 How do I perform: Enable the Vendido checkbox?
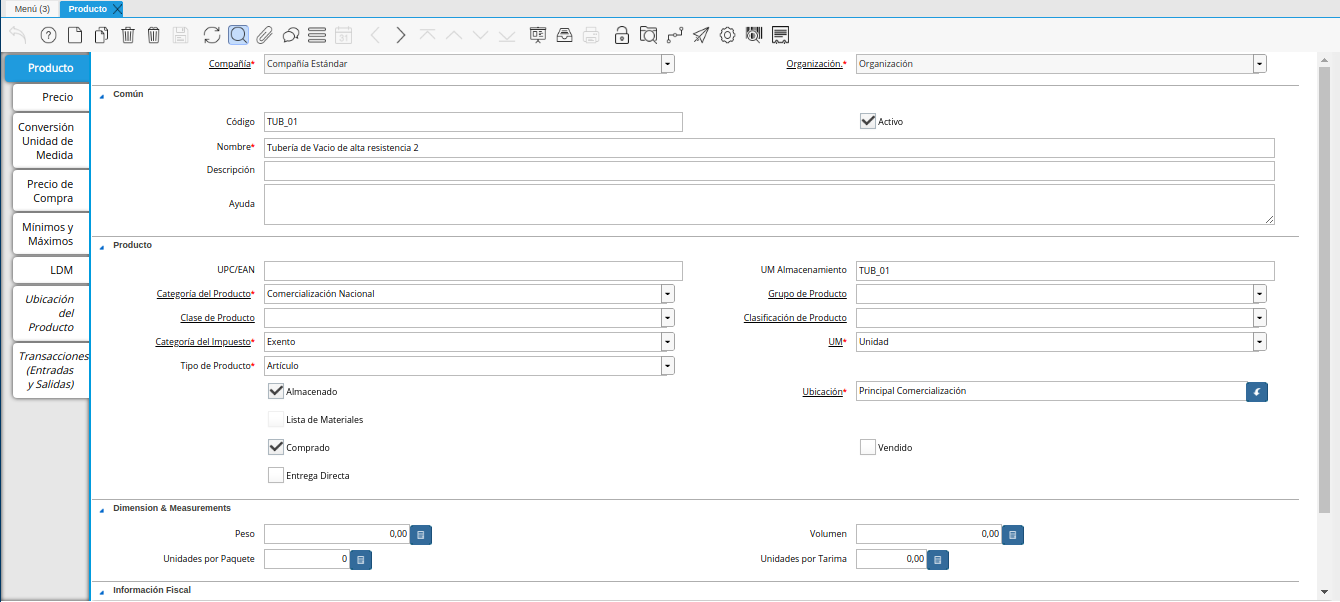[x=868, y=447]
